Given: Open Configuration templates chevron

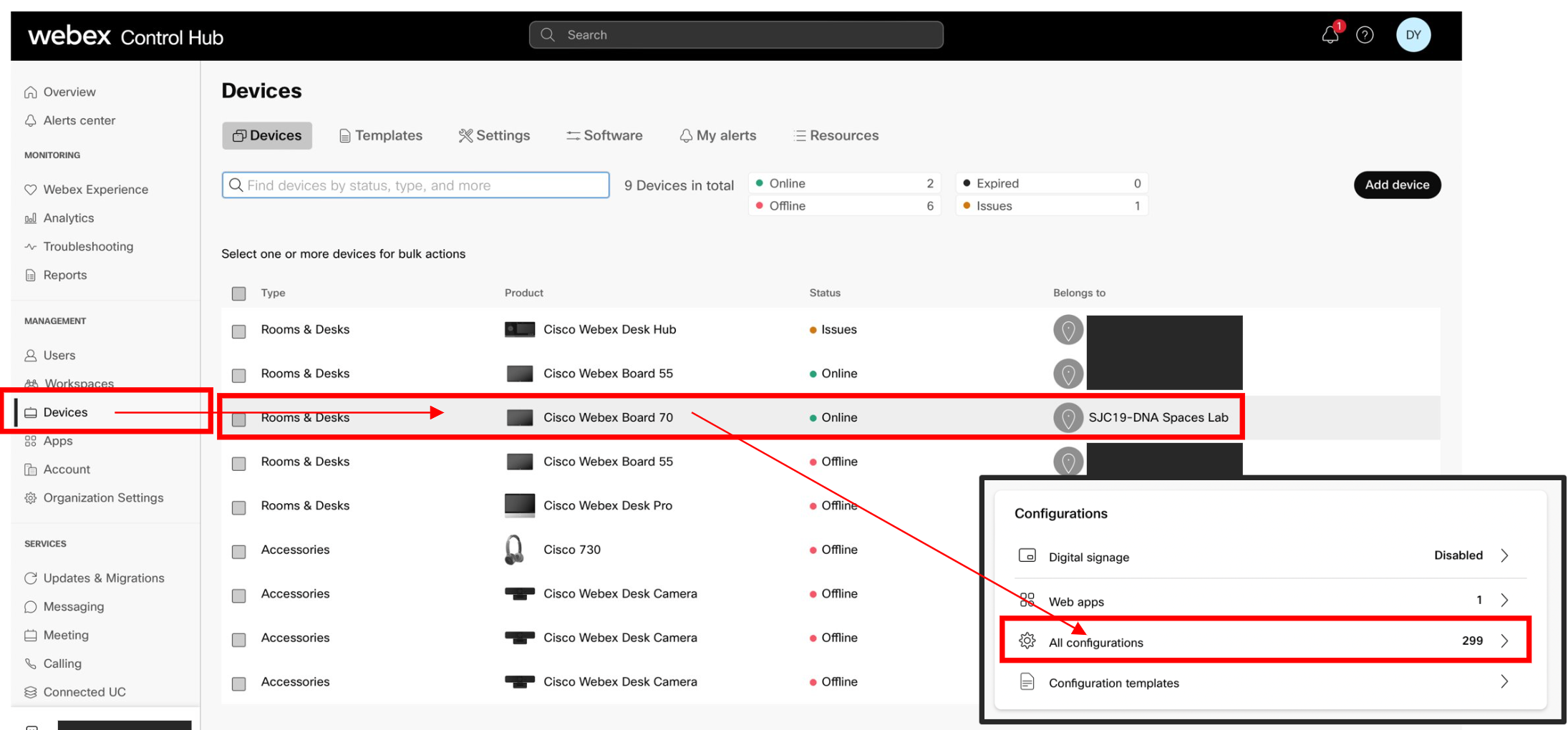Looking at the screenshot, I should click(x=1504, y=682).
